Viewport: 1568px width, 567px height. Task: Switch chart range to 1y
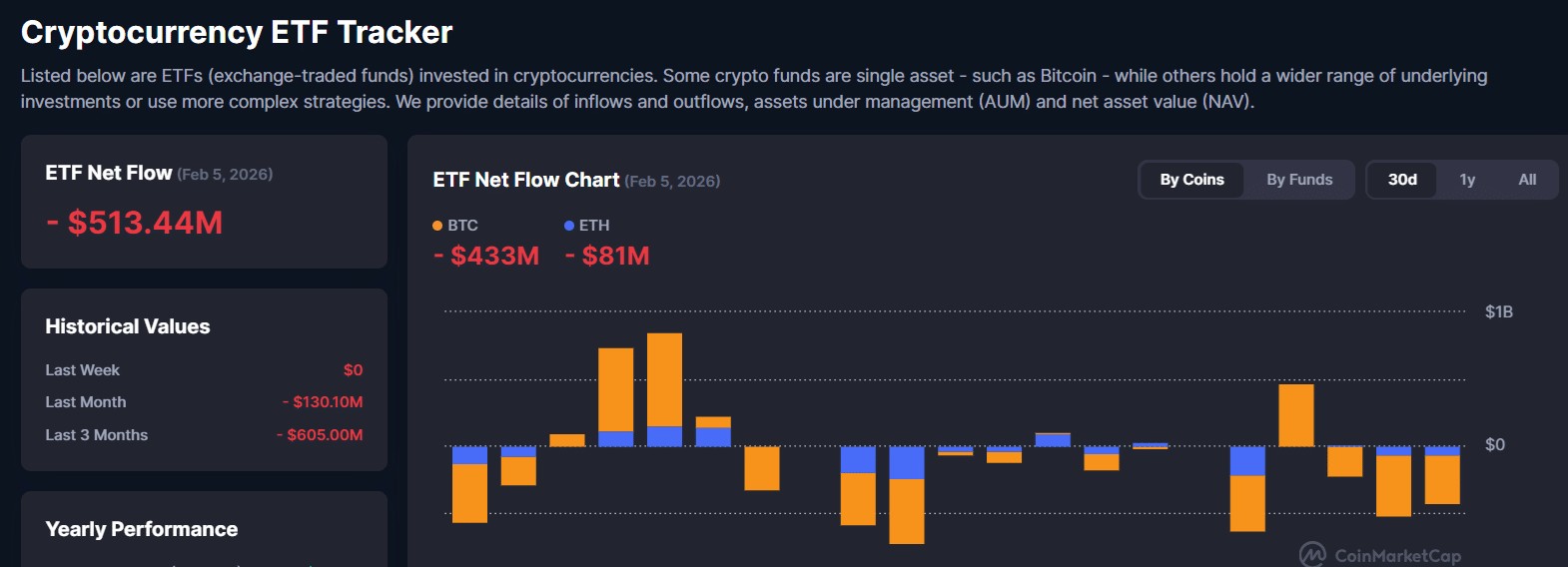tap(1467, 180)
